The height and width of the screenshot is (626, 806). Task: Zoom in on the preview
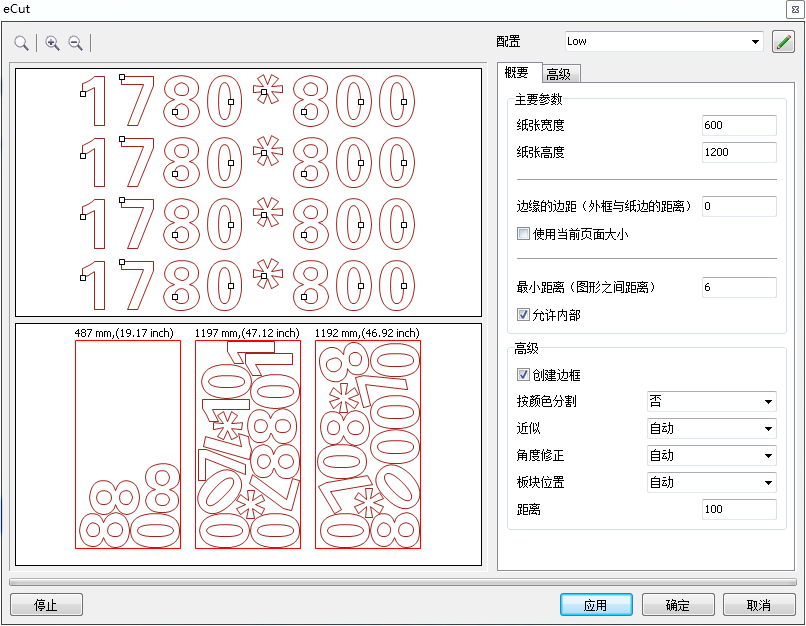click(x=52, y=43)
